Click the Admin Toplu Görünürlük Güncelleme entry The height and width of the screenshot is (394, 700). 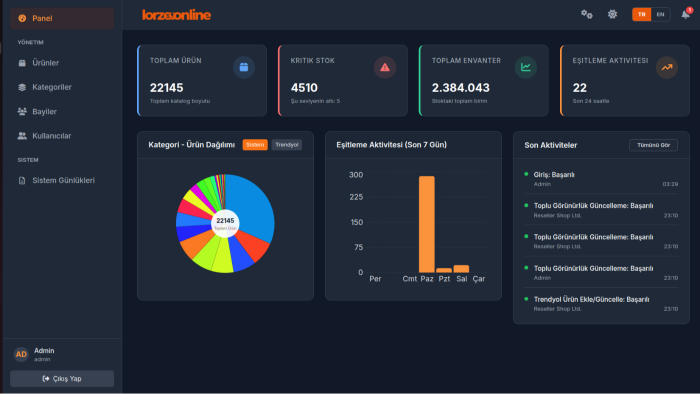pyautogui.click(x=601, y=273)
